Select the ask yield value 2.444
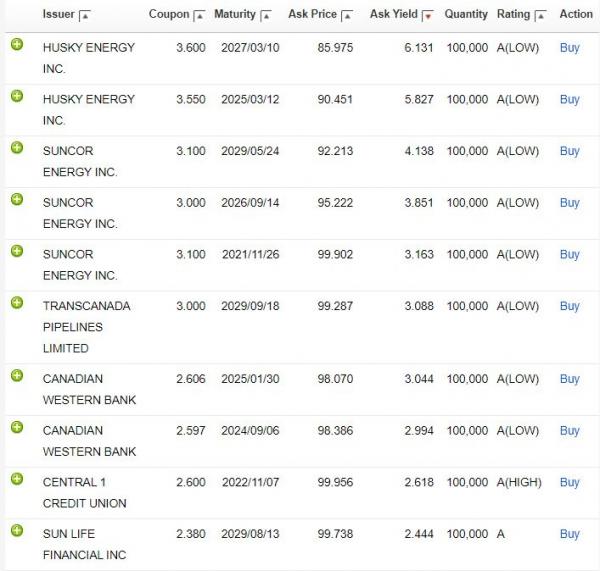The image size is (600, 571). (x=419, y=534)
